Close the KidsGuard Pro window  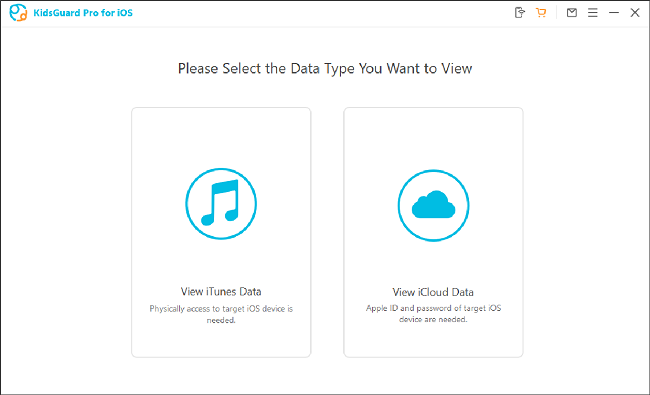click(x=635, y=13)
